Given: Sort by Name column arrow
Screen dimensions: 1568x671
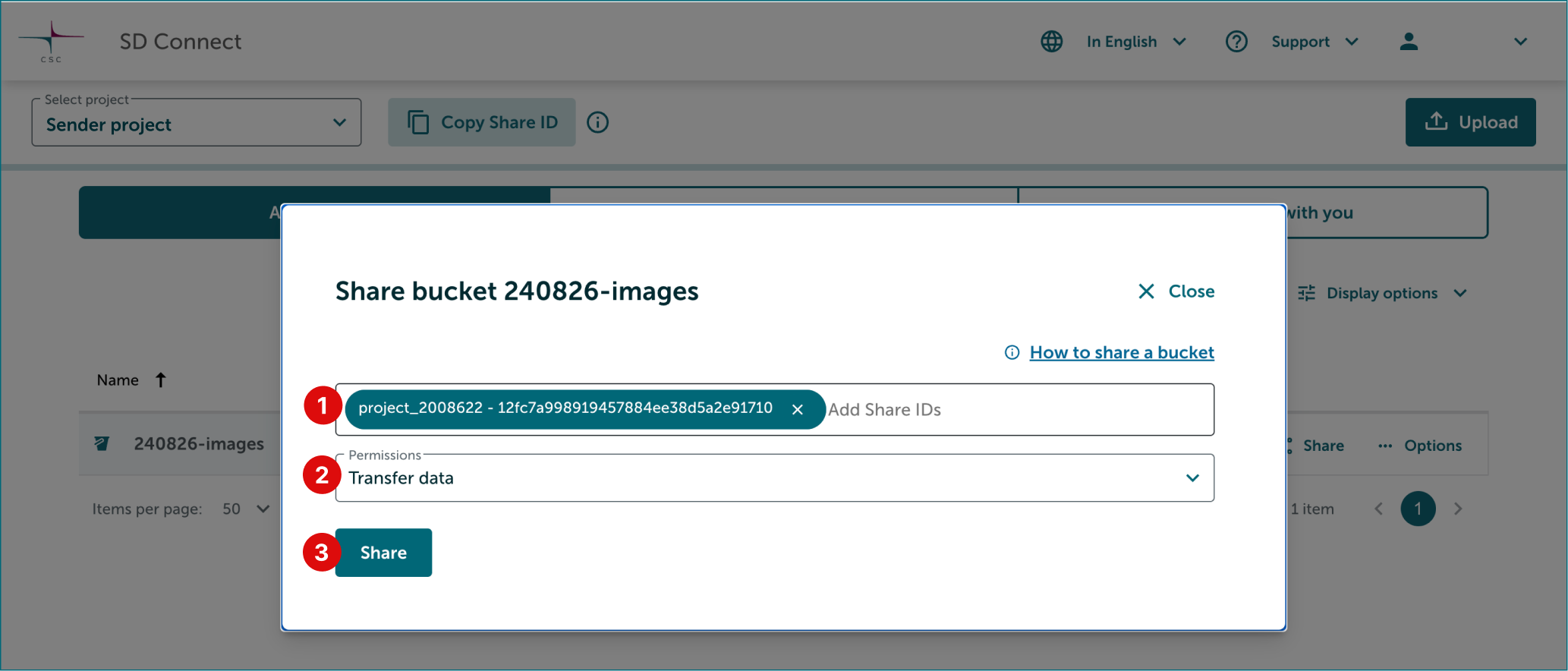Looking at the screenshot, I should (160, 380).
